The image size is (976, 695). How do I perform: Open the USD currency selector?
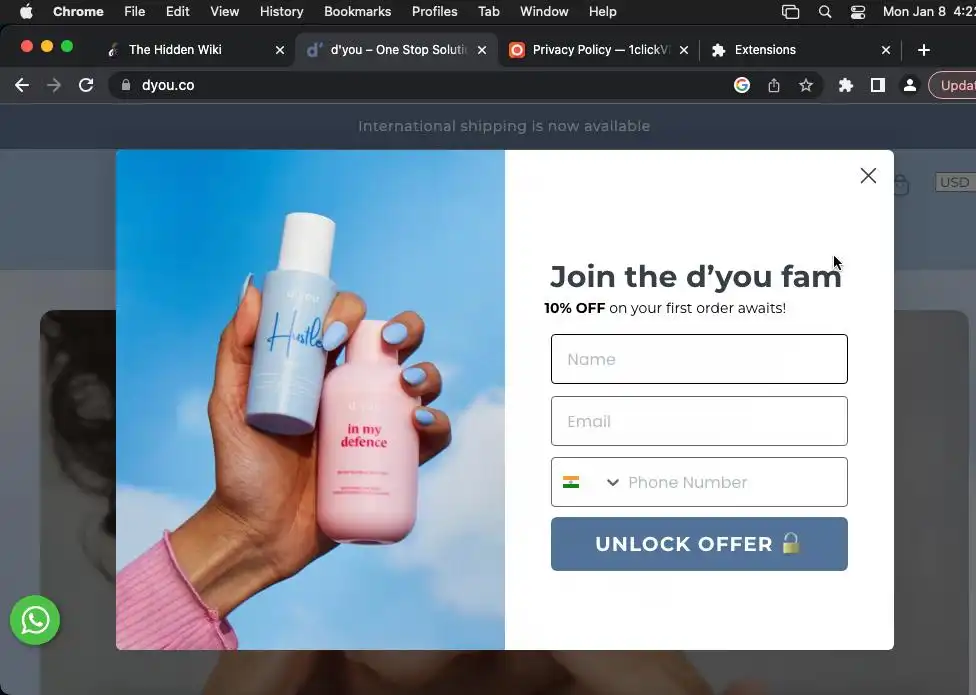pos(955,182)
